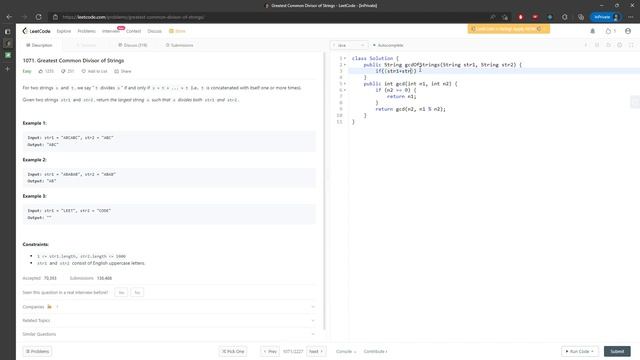Fold code at line 2 arrow
The image size is (640, 360).
(x=345, y=65)
